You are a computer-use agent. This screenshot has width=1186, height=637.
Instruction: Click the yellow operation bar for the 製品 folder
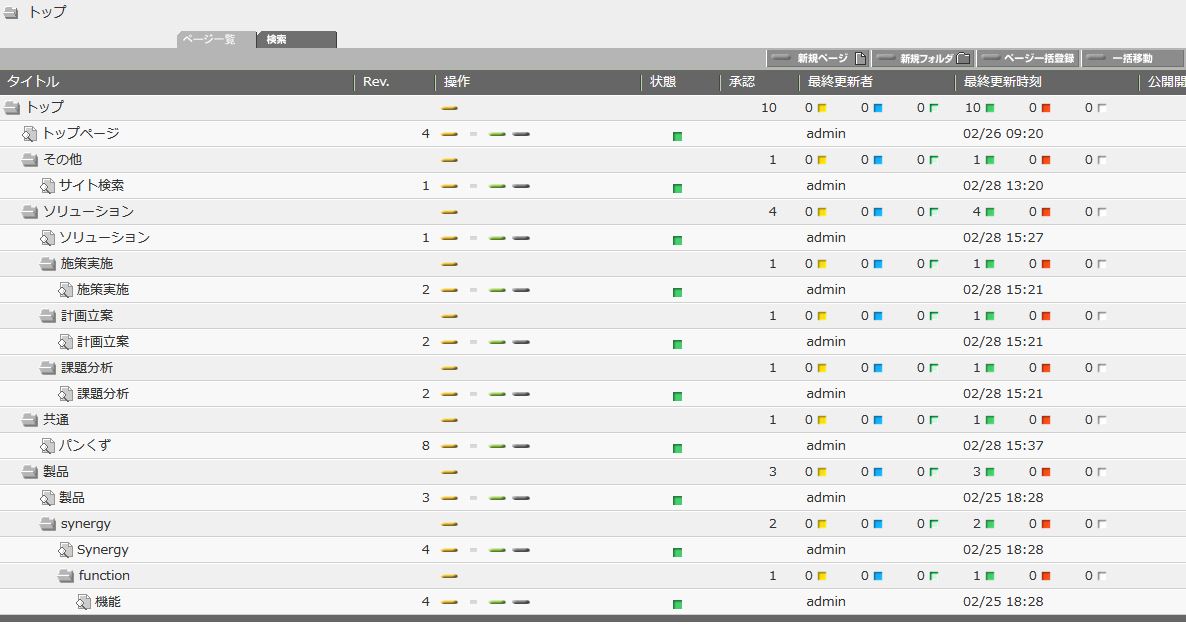click(x=450, y=472)
